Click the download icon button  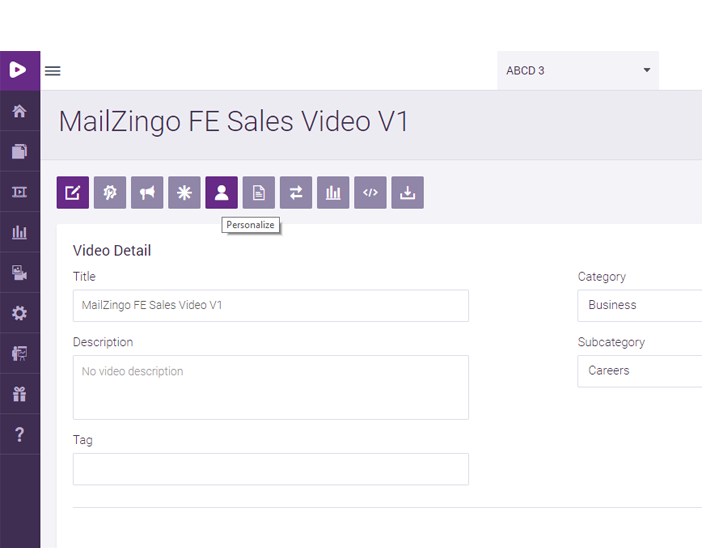tap(407, 193)
